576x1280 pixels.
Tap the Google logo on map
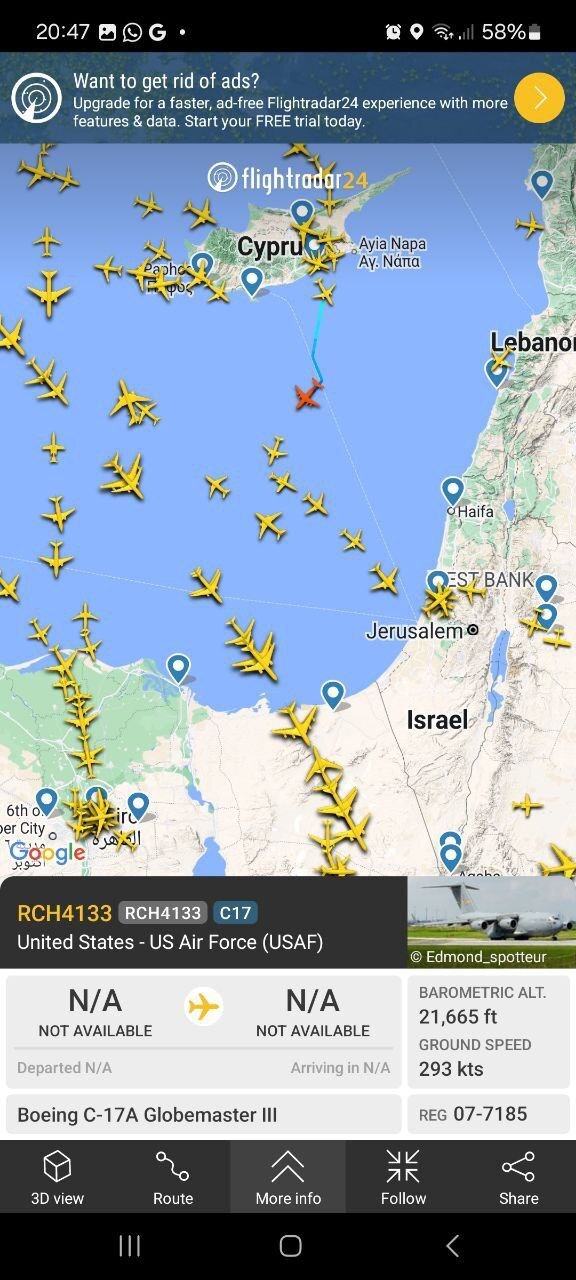[47, 853]
